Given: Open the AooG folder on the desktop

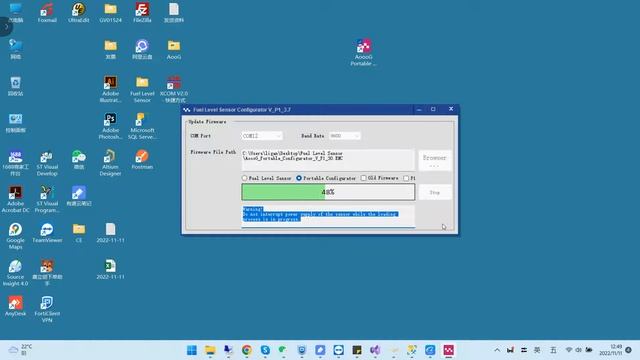Looking at the screenshot, I should click(x=174, y=49).
